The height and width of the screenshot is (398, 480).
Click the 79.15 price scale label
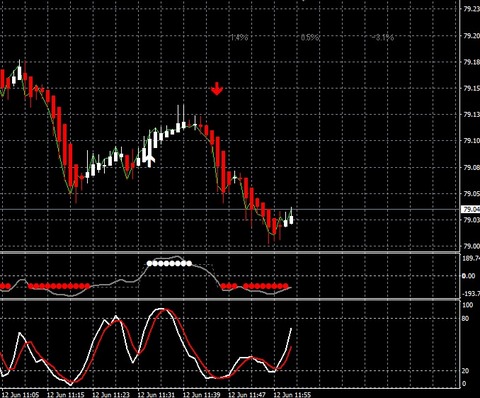[471, 88]
